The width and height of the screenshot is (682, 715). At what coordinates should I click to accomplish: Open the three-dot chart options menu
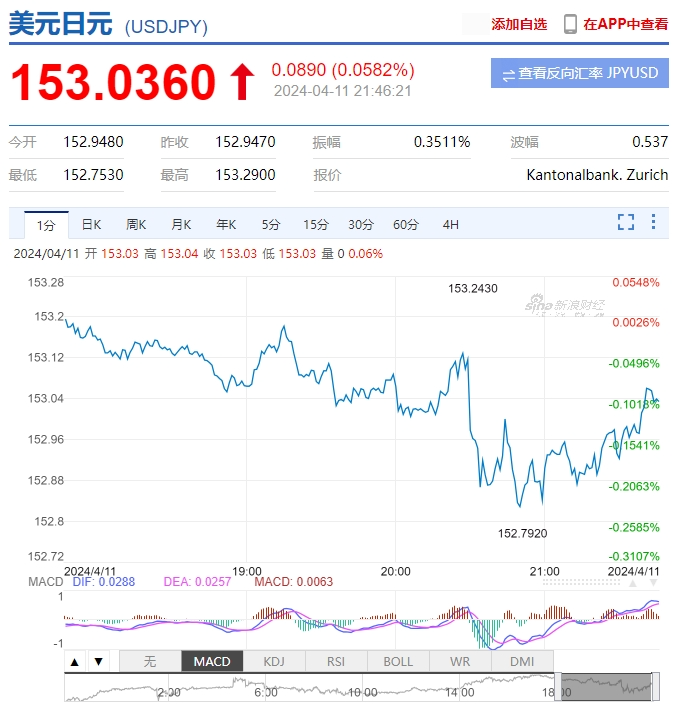tap(653, 222)
